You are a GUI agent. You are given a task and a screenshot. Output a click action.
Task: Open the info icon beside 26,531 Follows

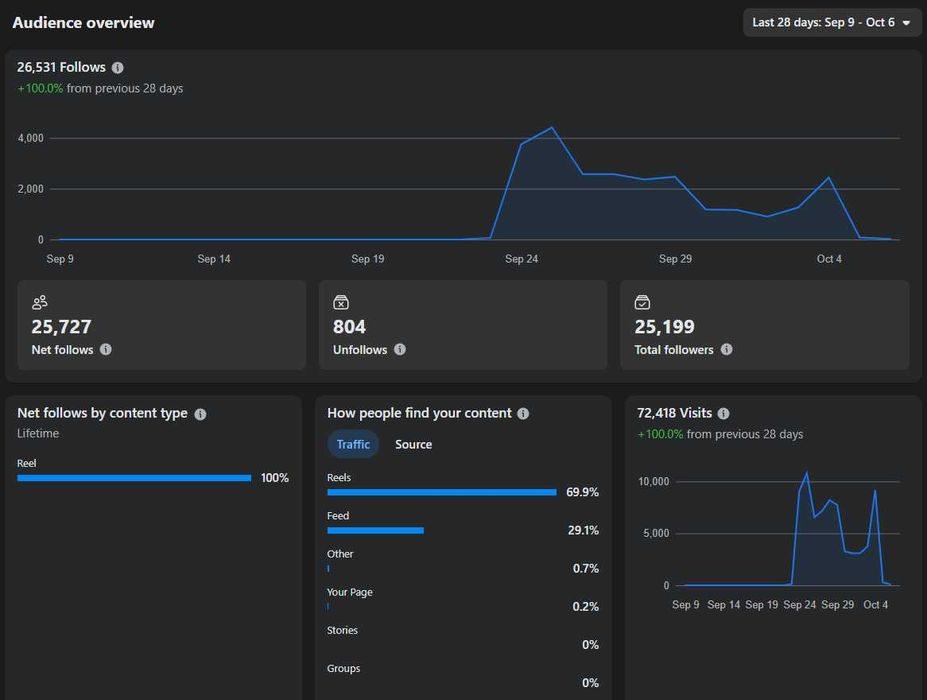[x=118, y=67]
